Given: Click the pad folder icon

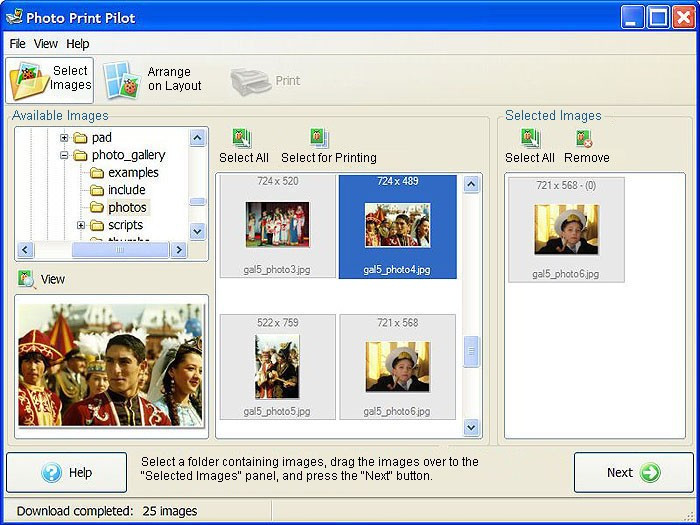Looking at the screenshot, I should (x=80, y=138).
